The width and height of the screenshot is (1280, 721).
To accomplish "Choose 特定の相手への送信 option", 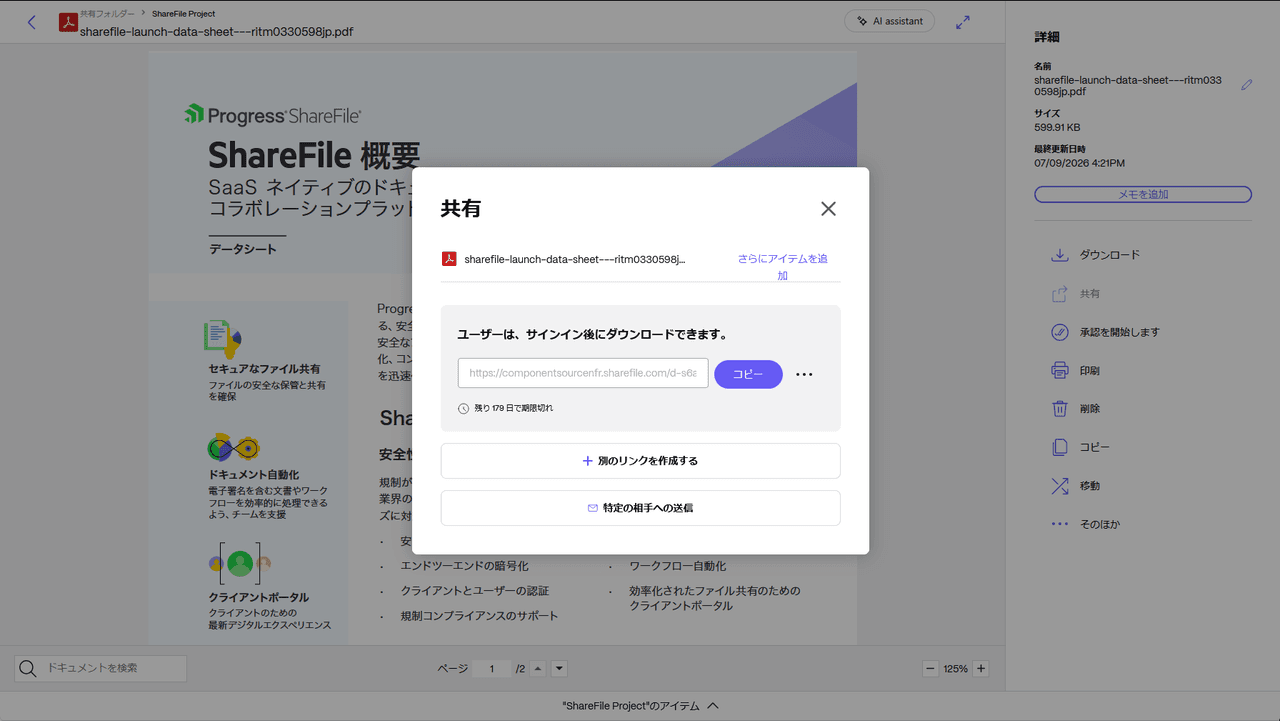I will (640, 508).
